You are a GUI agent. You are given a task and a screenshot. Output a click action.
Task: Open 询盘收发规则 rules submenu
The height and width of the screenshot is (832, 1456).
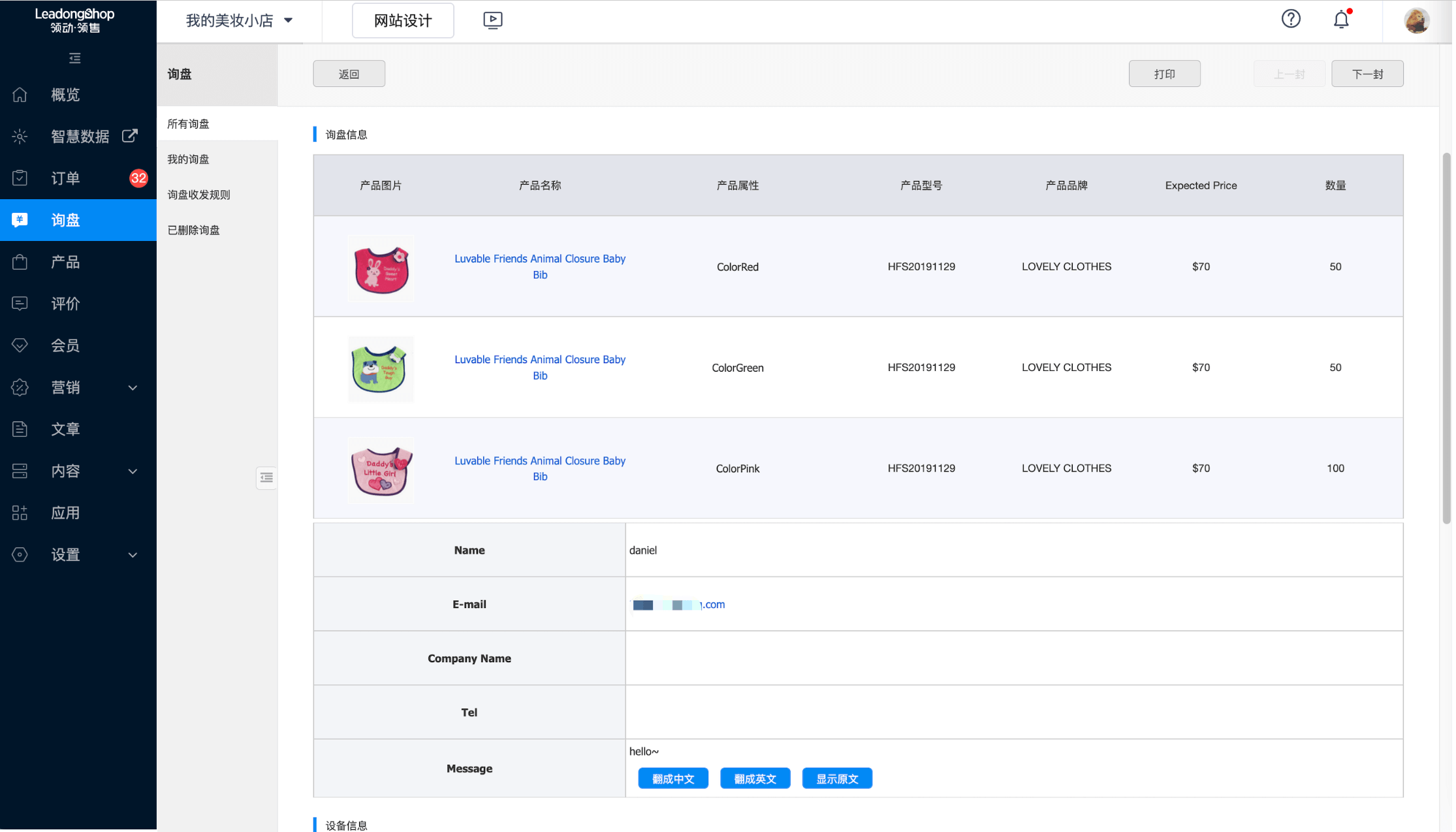pyautogui.click(x=199, y=195)
